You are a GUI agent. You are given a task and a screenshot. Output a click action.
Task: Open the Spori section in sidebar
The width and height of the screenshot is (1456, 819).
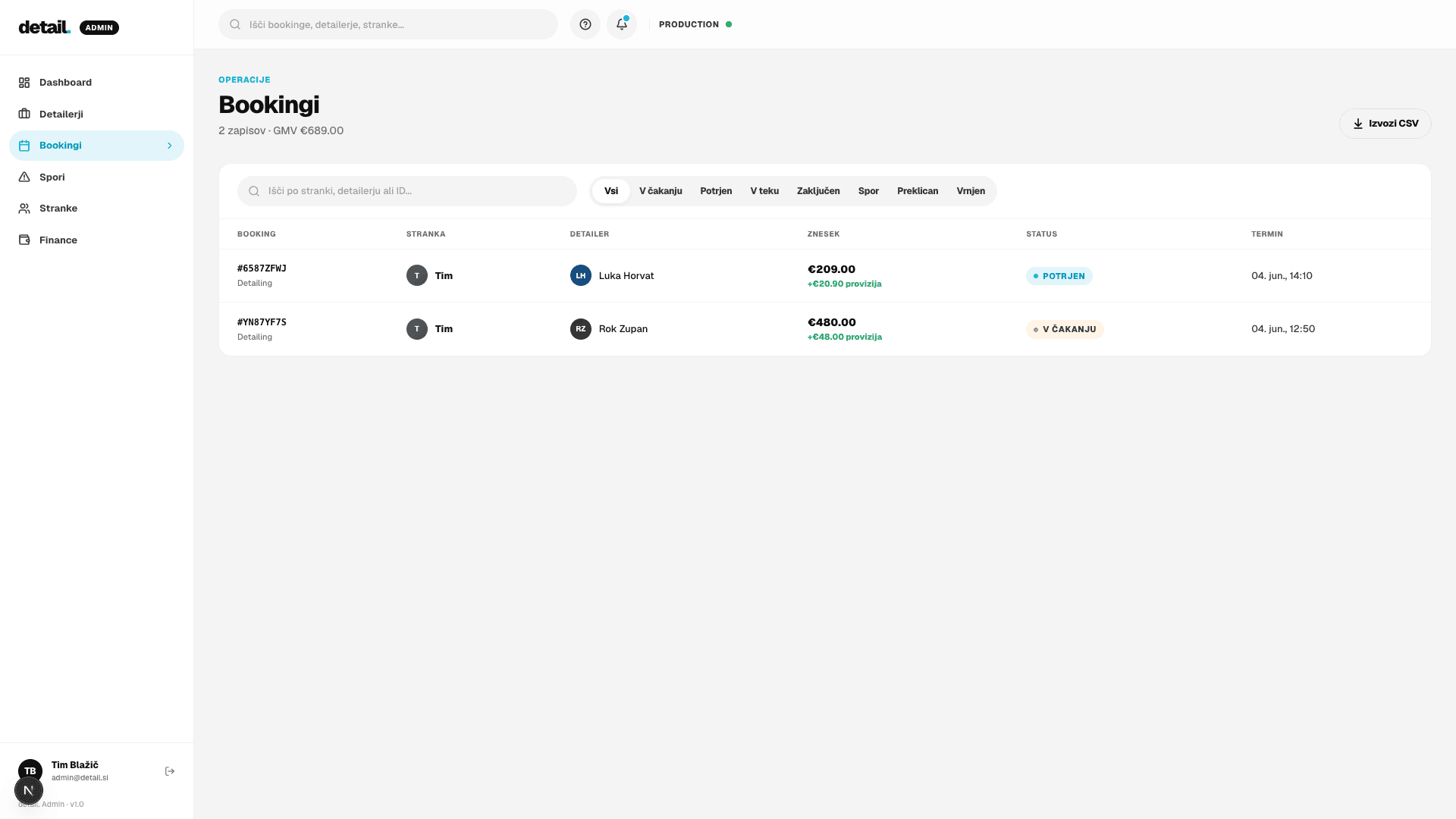point(96,177)
